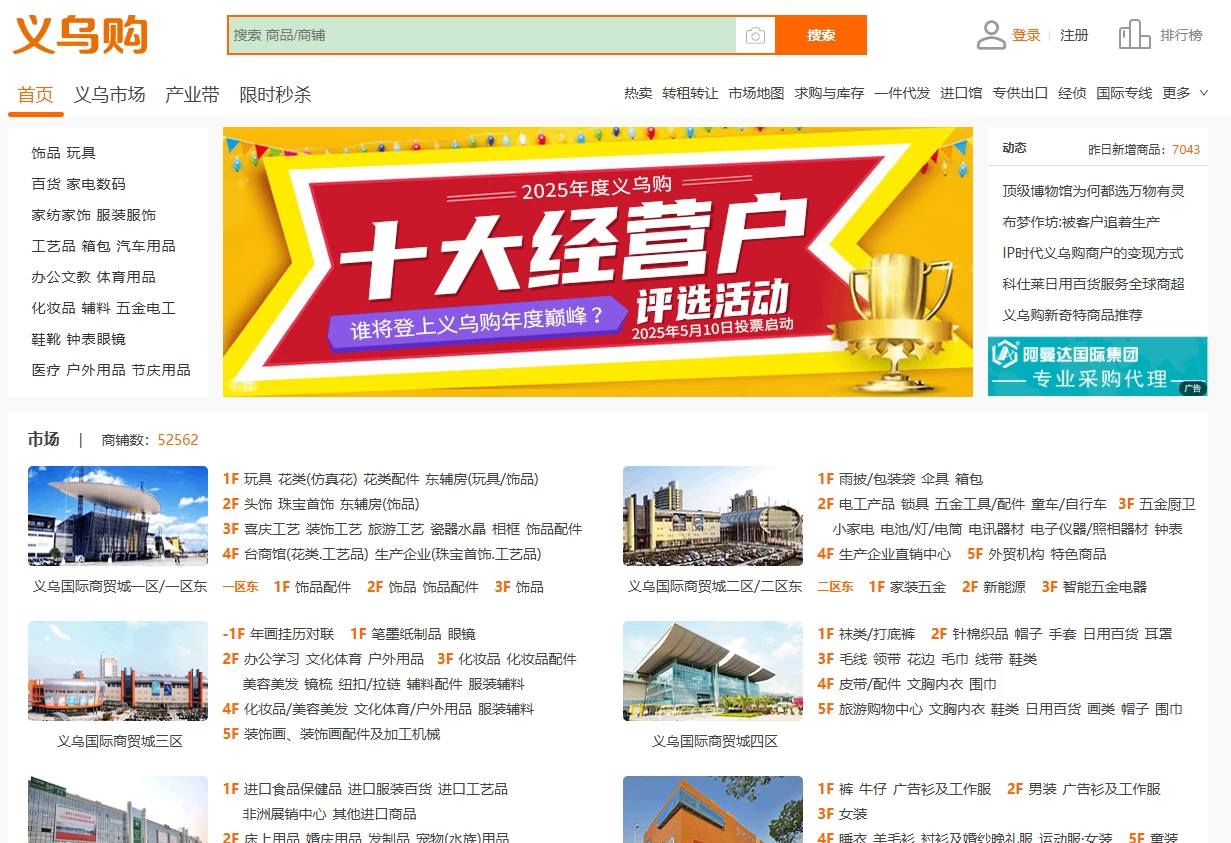Expand the 更多 dropdown menu
Screen dimensions: 1231x843
pos(1185,93)
